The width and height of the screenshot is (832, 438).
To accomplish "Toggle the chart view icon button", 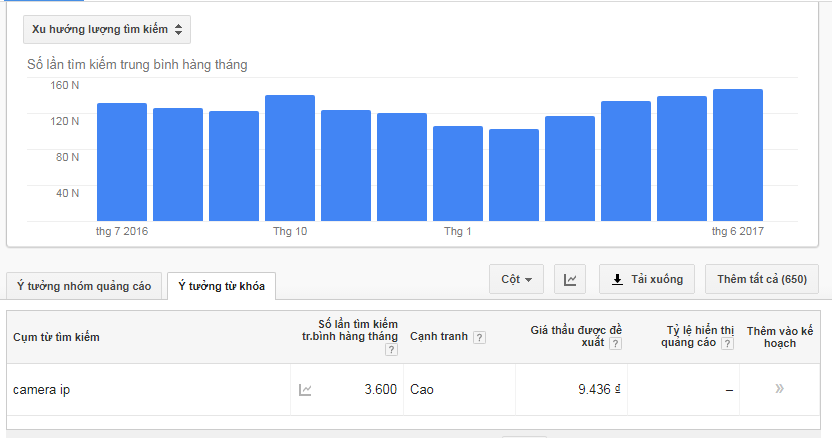I will click(x=570, y=280).
